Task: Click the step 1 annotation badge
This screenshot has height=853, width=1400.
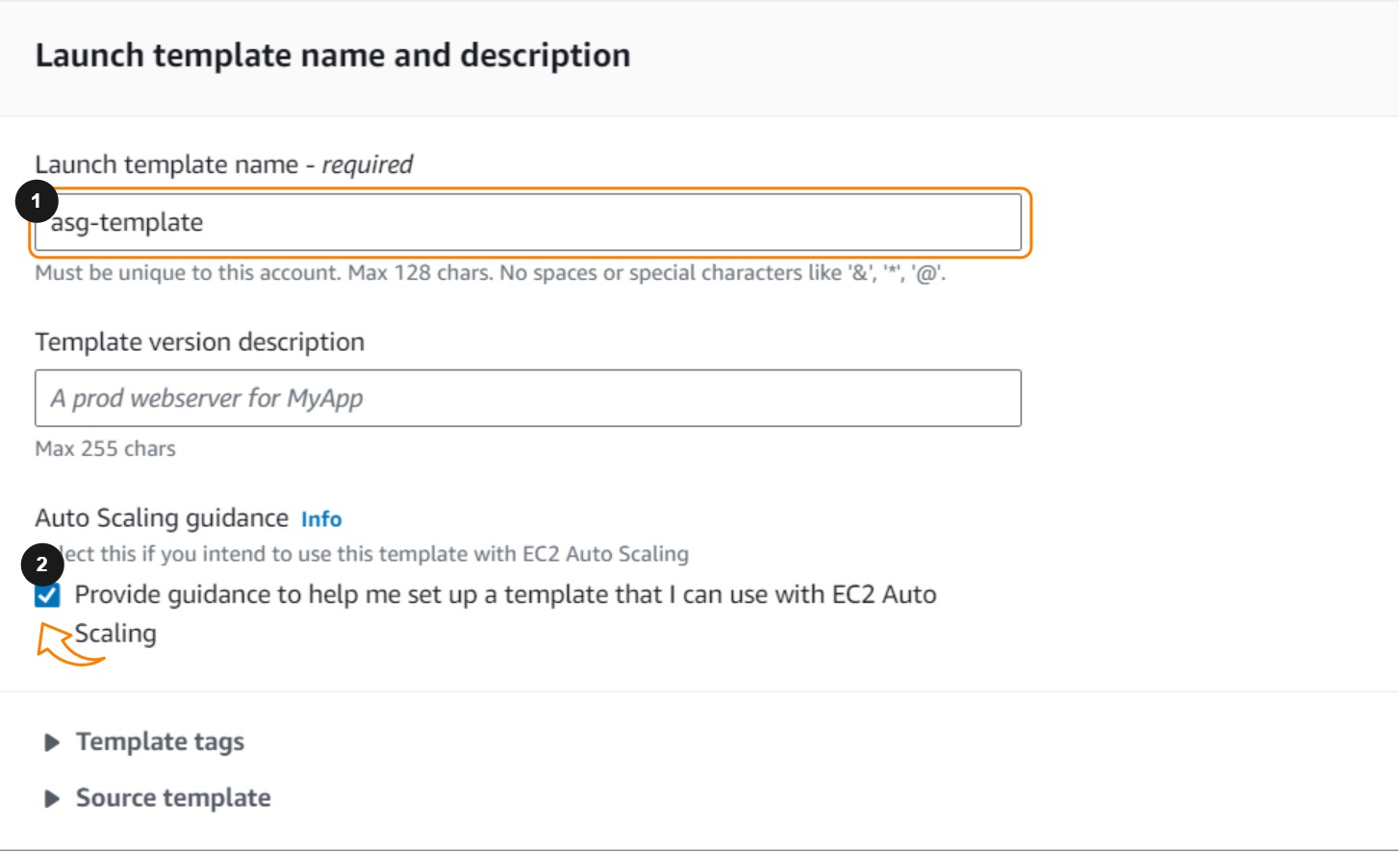Action: tap(37, 201)
